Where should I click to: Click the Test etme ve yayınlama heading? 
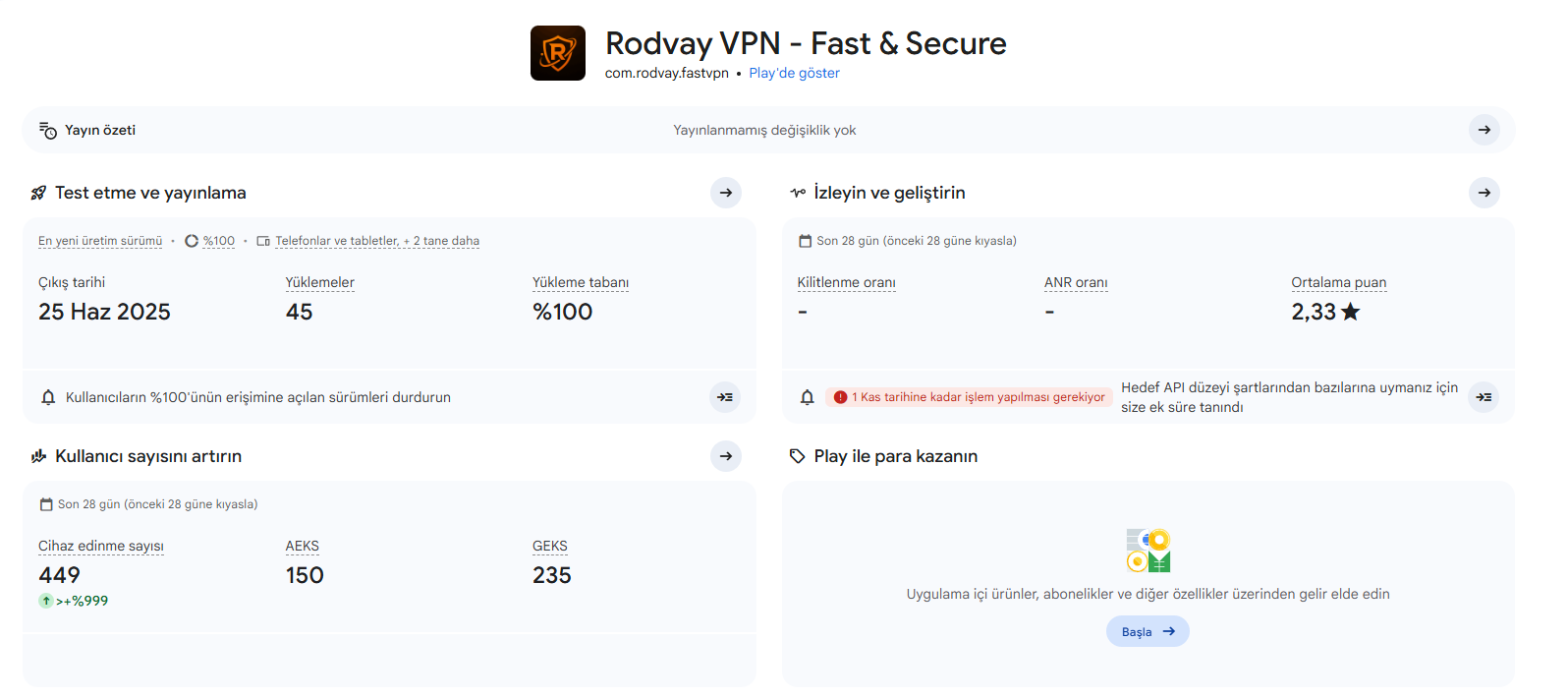pos(150,193)
